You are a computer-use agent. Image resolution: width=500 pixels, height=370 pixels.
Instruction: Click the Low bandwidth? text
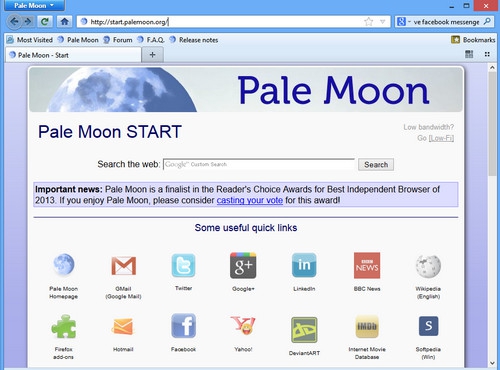pyautogui.click(x=429, y=127)
